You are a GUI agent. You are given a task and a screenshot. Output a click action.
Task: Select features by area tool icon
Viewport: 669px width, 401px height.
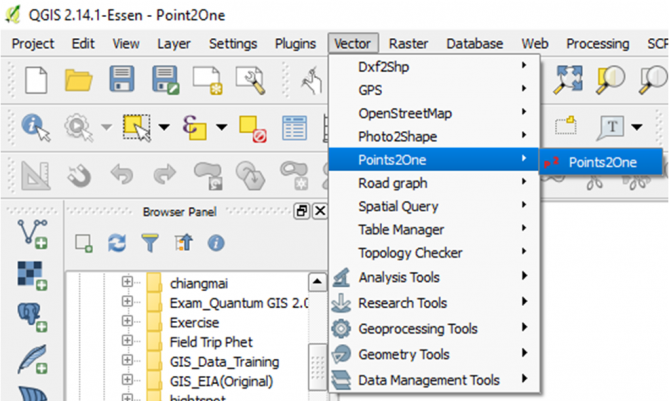click(137, 127)
